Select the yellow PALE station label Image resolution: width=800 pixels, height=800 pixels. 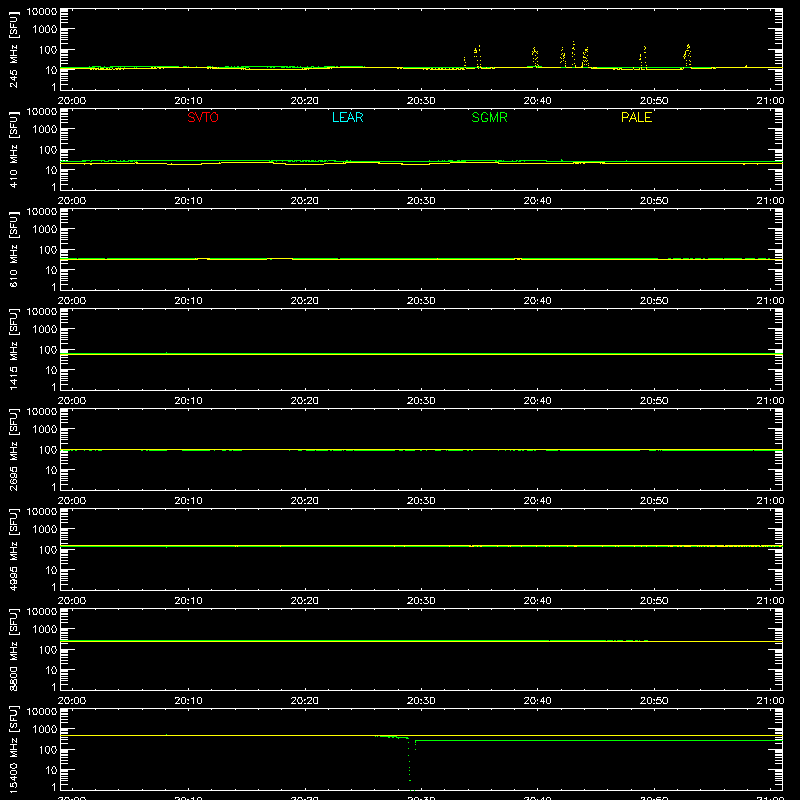(636, 117)
